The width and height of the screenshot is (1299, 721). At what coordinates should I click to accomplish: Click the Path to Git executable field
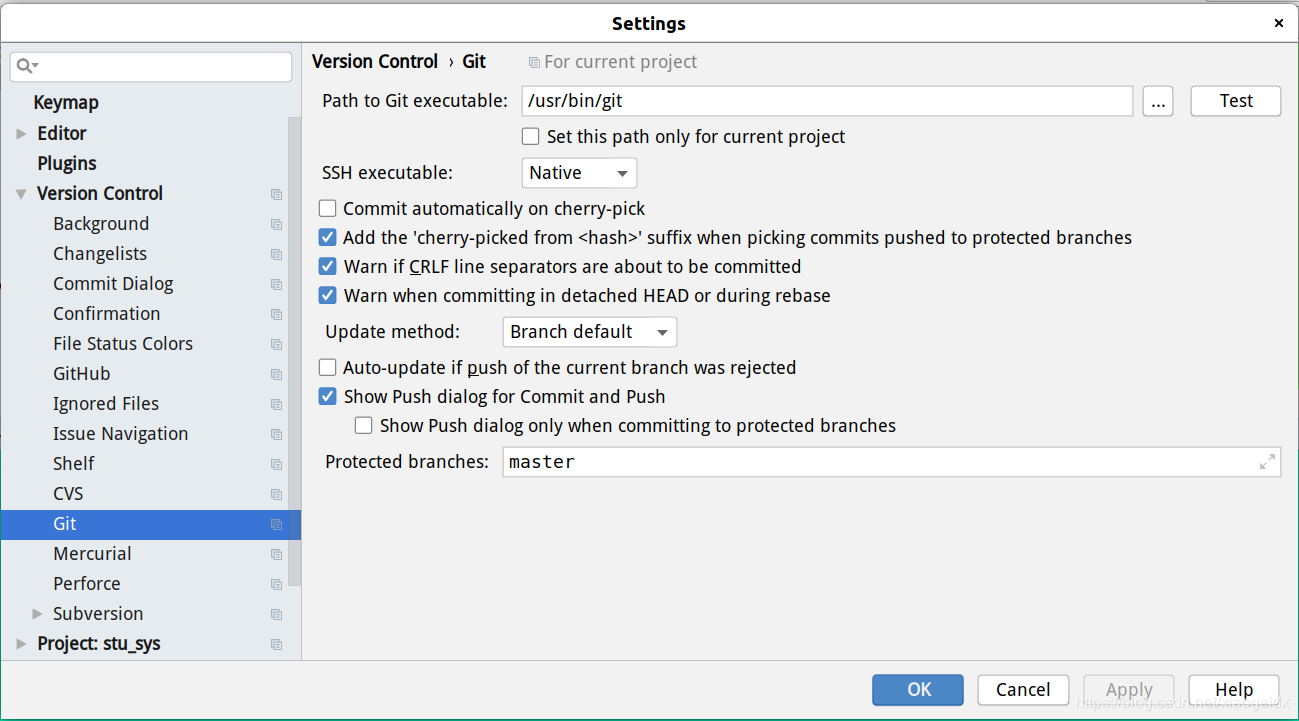(x=827, y=101)
